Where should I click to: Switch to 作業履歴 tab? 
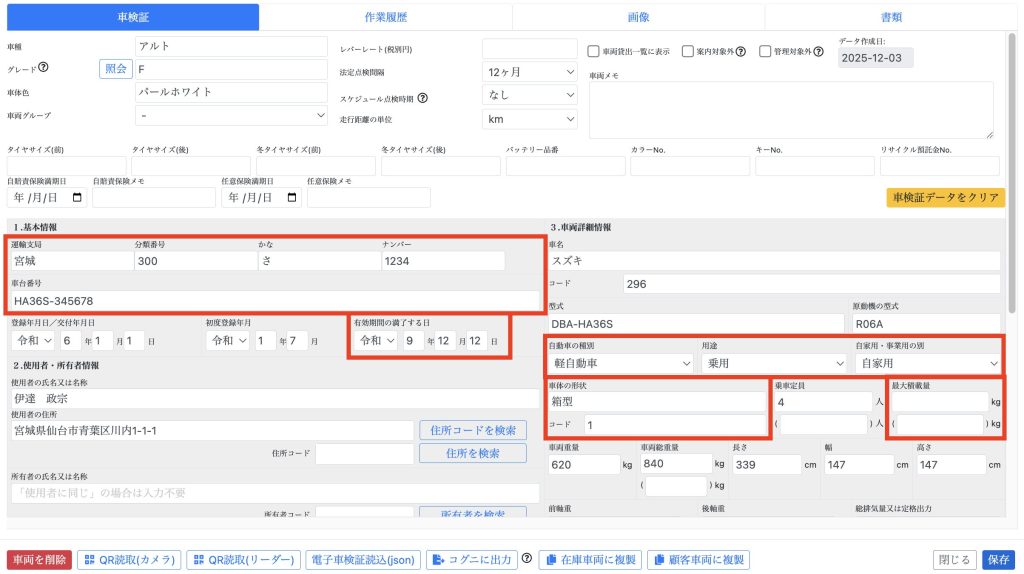coord(385,17)
